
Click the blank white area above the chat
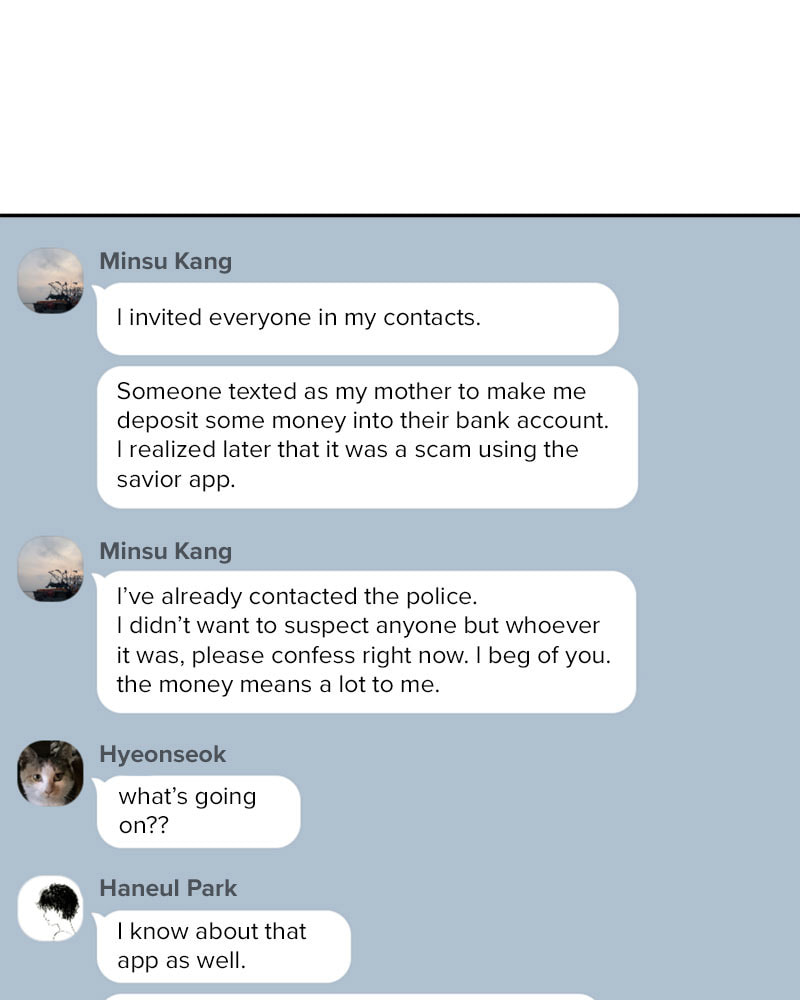point(400,107)
